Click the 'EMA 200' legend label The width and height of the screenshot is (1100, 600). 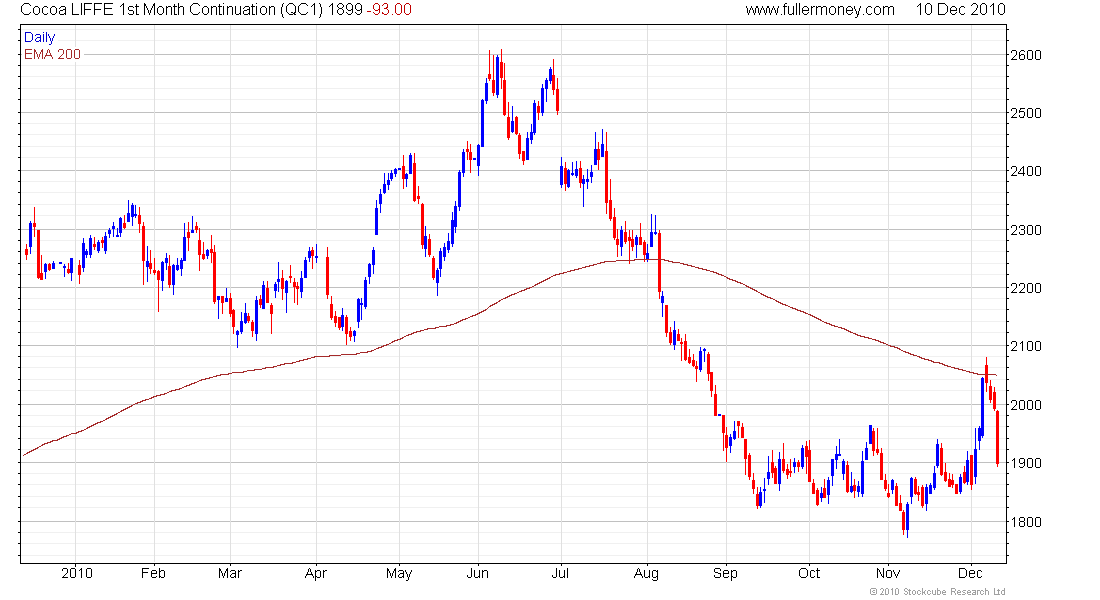click(x=53, y=54)
